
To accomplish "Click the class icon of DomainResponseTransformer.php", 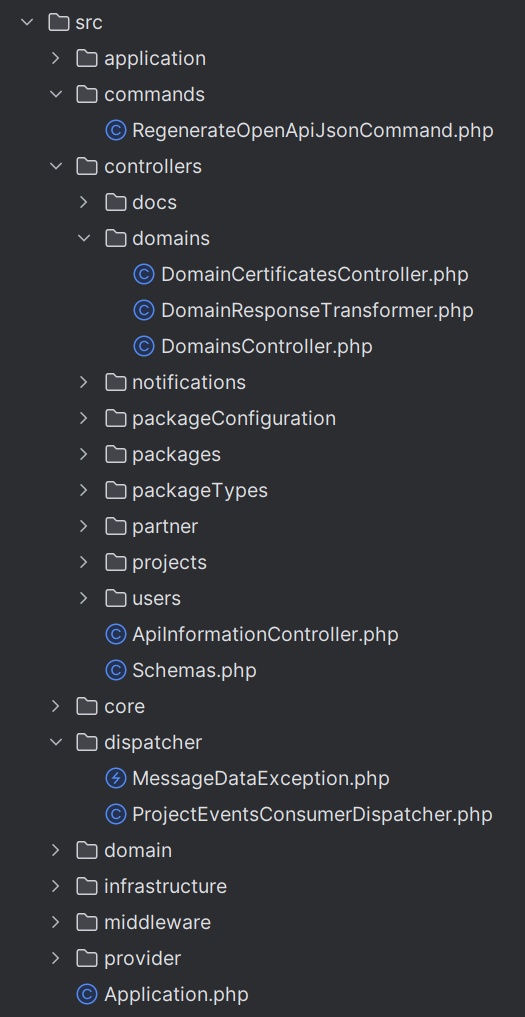I will 143,311.
